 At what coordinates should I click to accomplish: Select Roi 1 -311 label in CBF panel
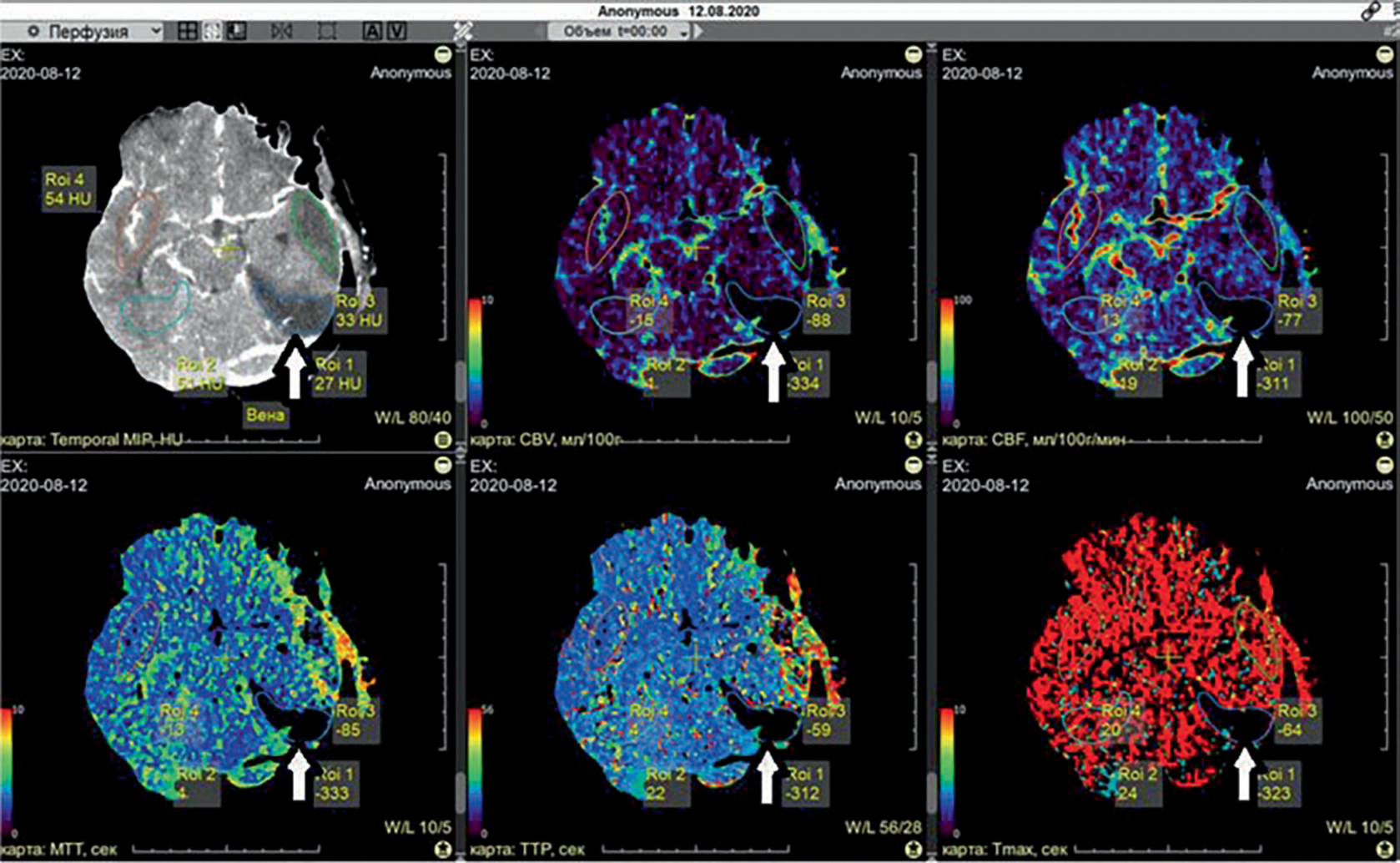[1277, 374]
